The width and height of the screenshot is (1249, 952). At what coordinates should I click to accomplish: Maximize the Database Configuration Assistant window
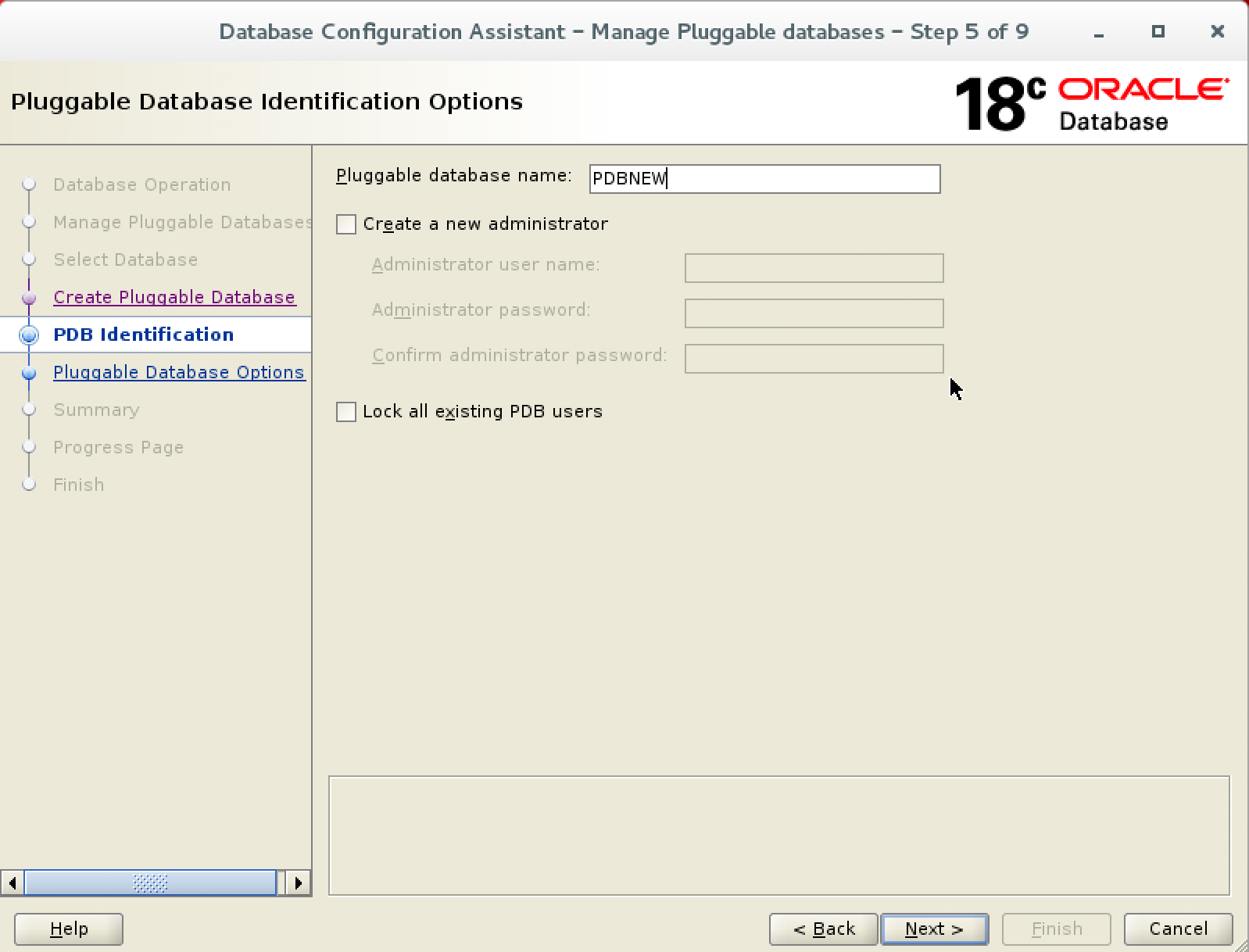[x=1158, y=31]
